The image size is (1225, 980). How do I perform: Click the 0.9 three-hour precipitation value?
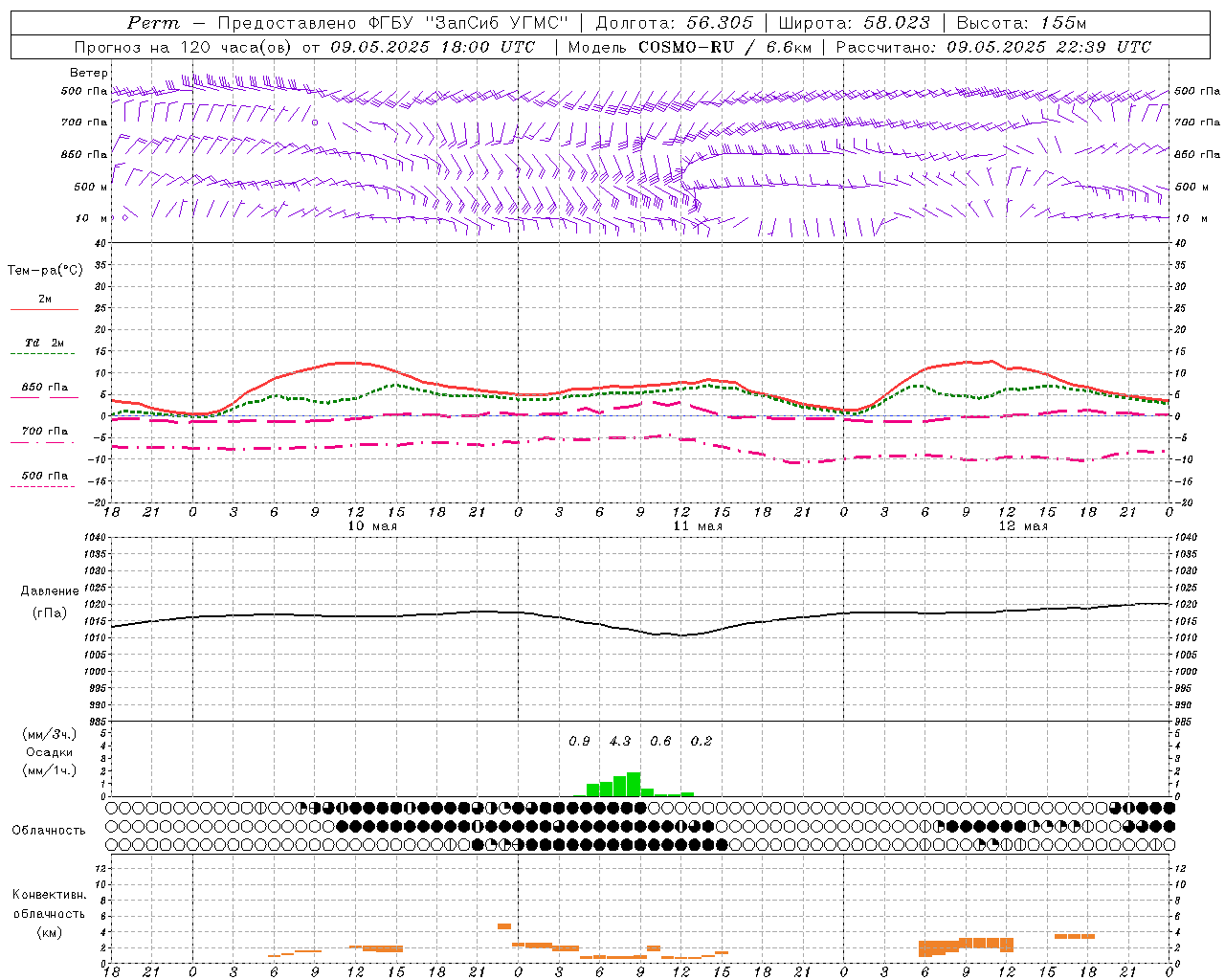pos(579,742)
